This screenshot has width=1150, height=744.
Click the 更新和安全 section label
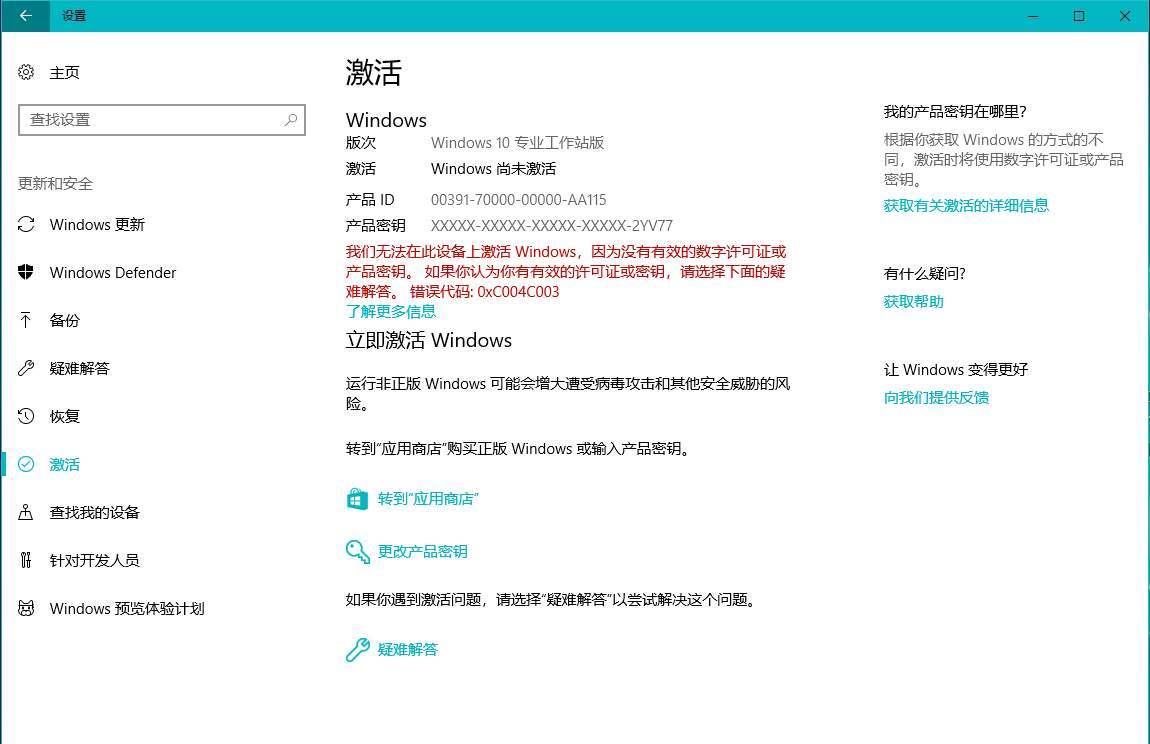pyautogui.click(x=56, y=183)
